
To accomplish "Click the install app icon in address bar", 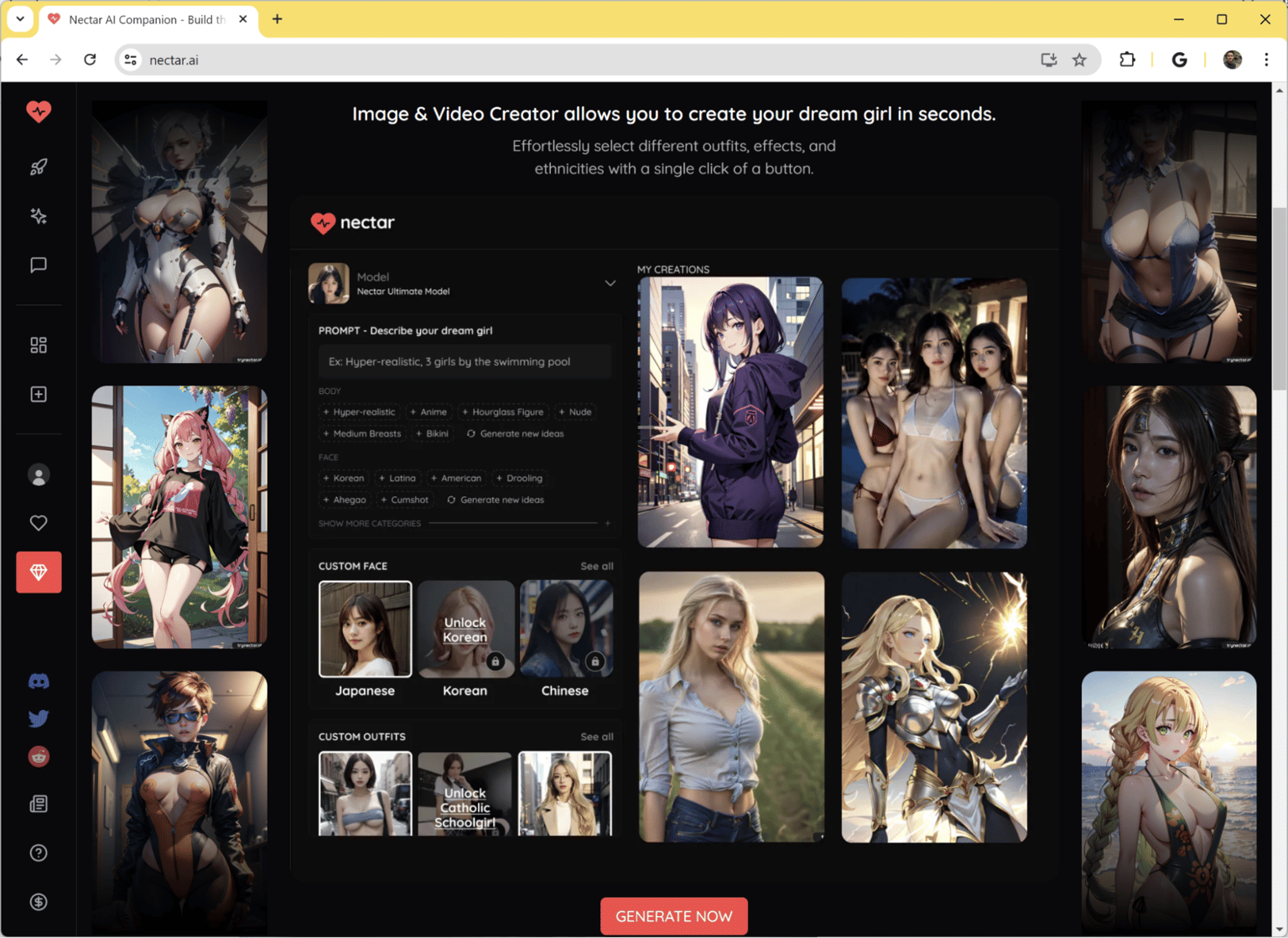I will pyautogui.click(x=1048, y=60).
